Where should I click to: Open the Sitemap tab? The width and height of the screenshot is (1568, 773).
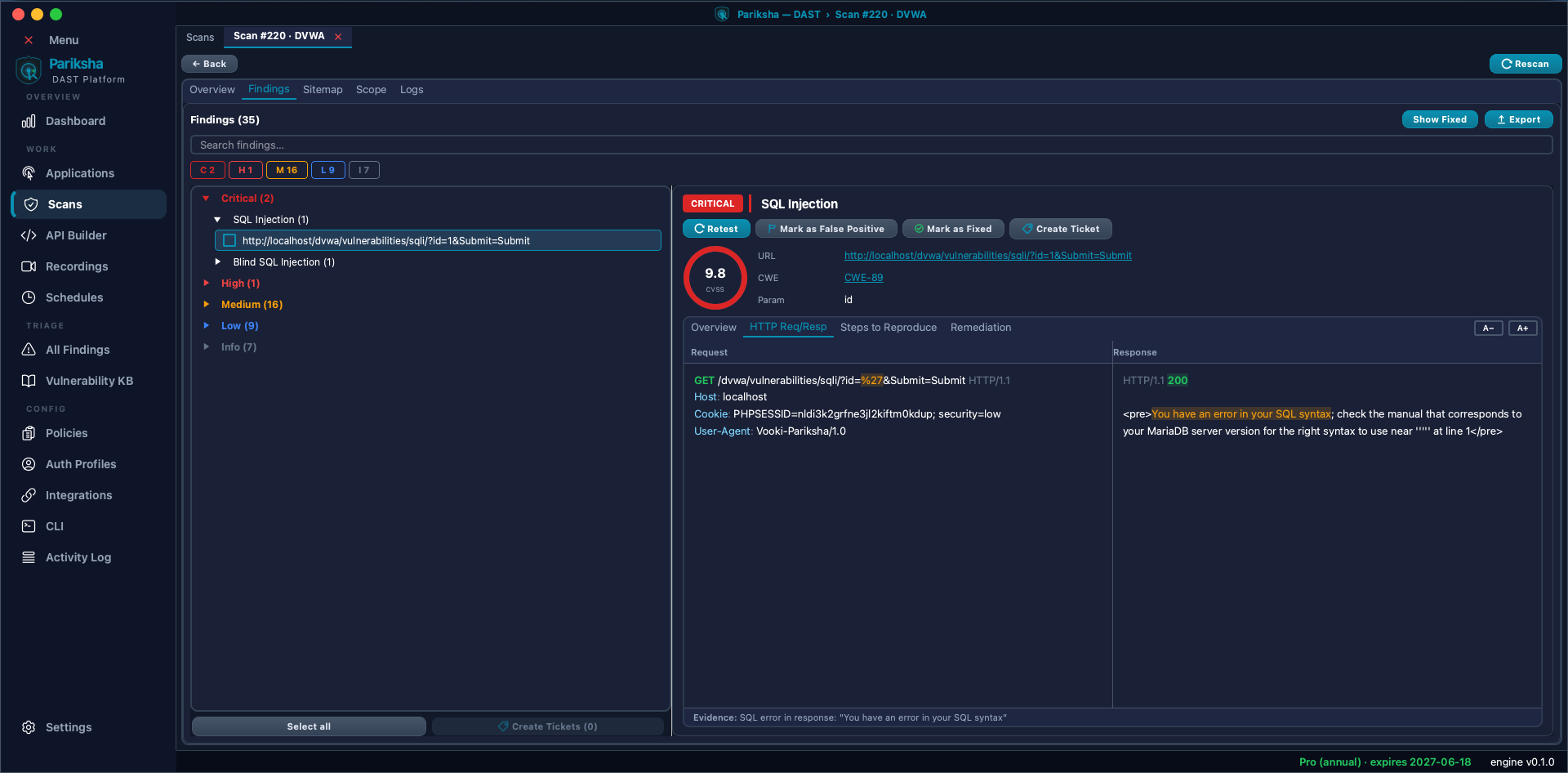pos(323,90)
